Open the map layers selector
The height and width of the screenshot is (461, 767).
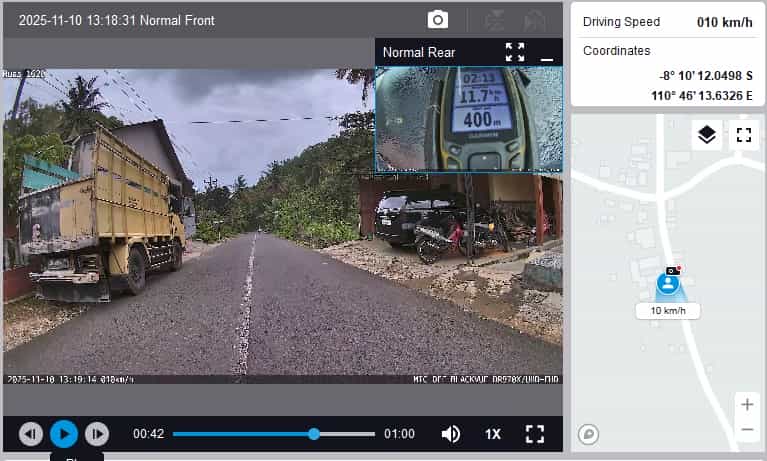pos(707,135)
